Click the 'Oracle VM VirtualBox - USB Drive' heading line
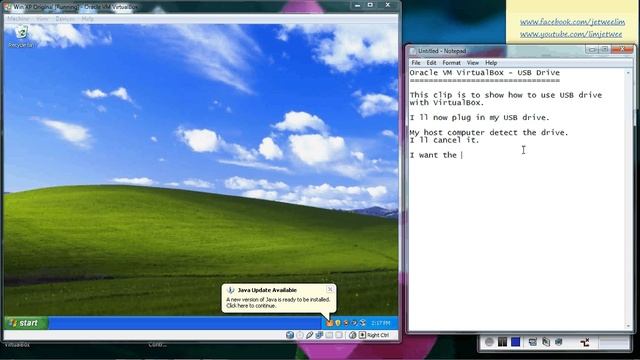This screenshot has height=360, width=640. pyautogui.click(x=484, y=73)
